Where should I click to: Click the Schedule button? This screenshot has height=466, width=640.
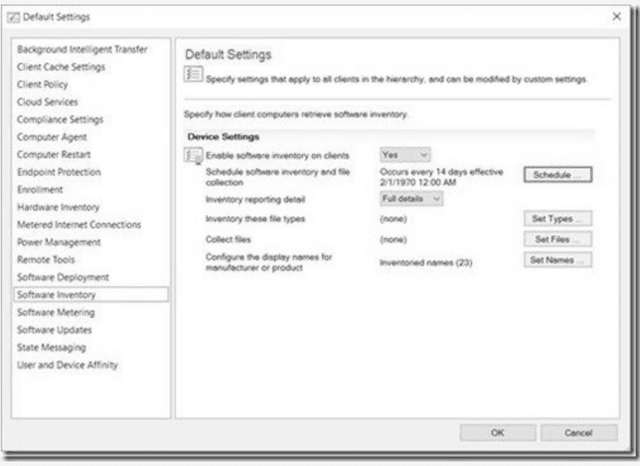[557, 175]
